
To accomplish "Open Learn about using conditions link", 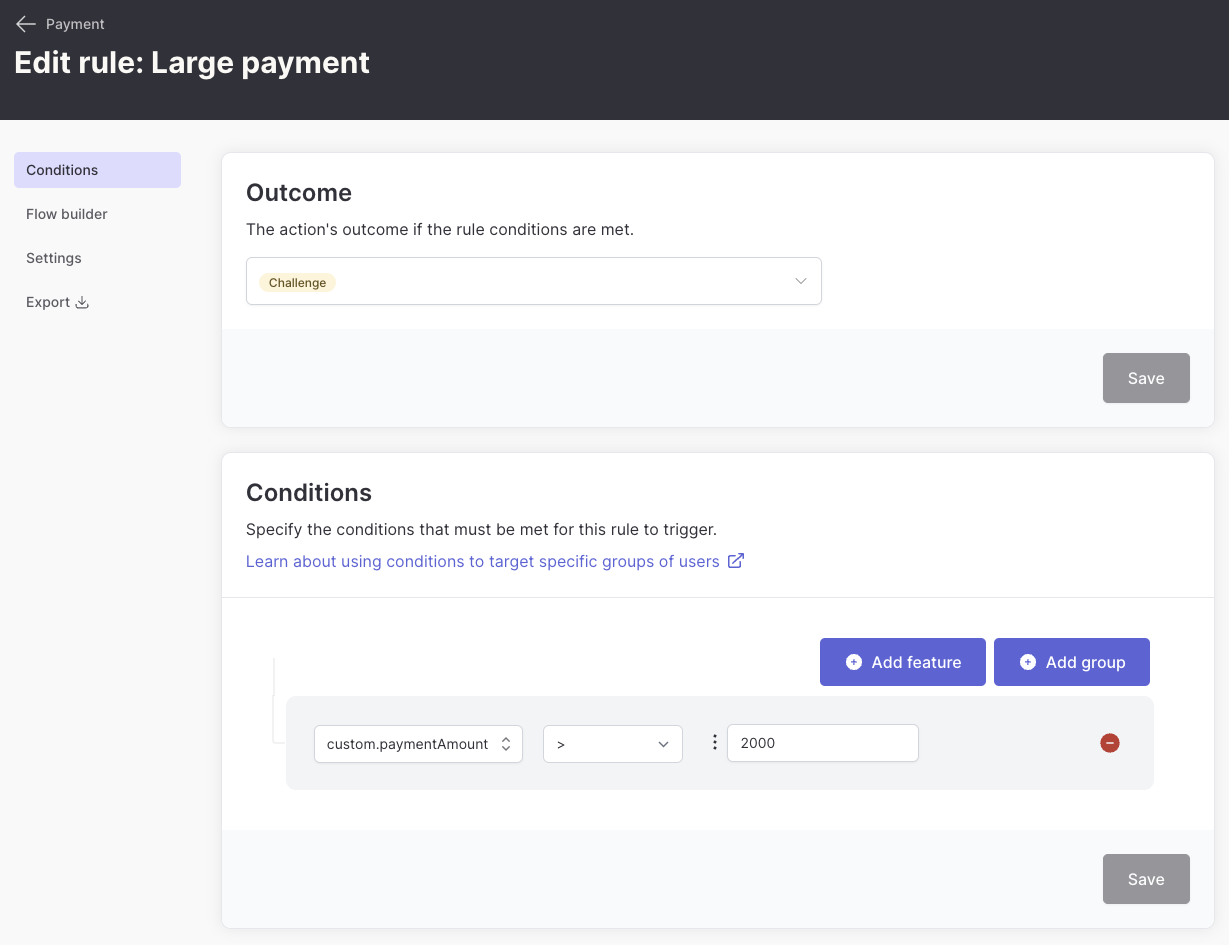I will pos(483,561).
